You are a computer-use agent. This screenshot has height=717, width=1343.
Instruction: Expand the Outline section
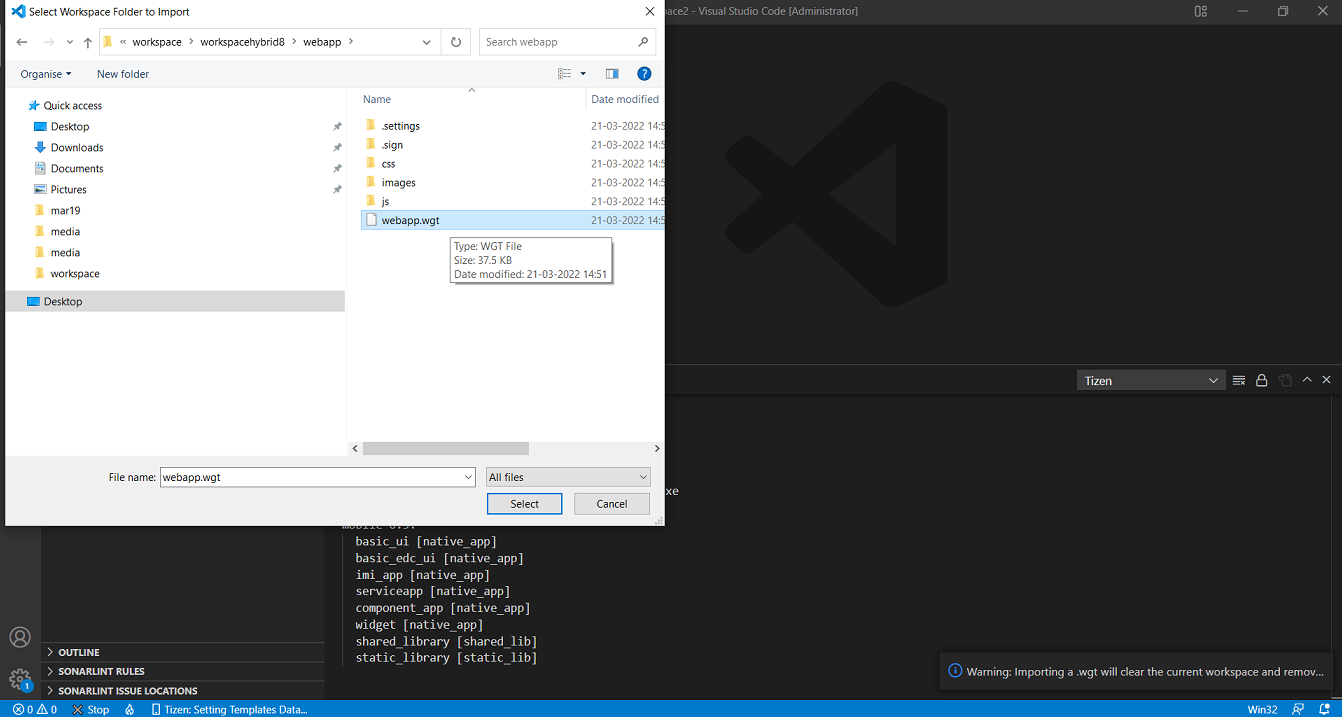(x=79, y=652)
